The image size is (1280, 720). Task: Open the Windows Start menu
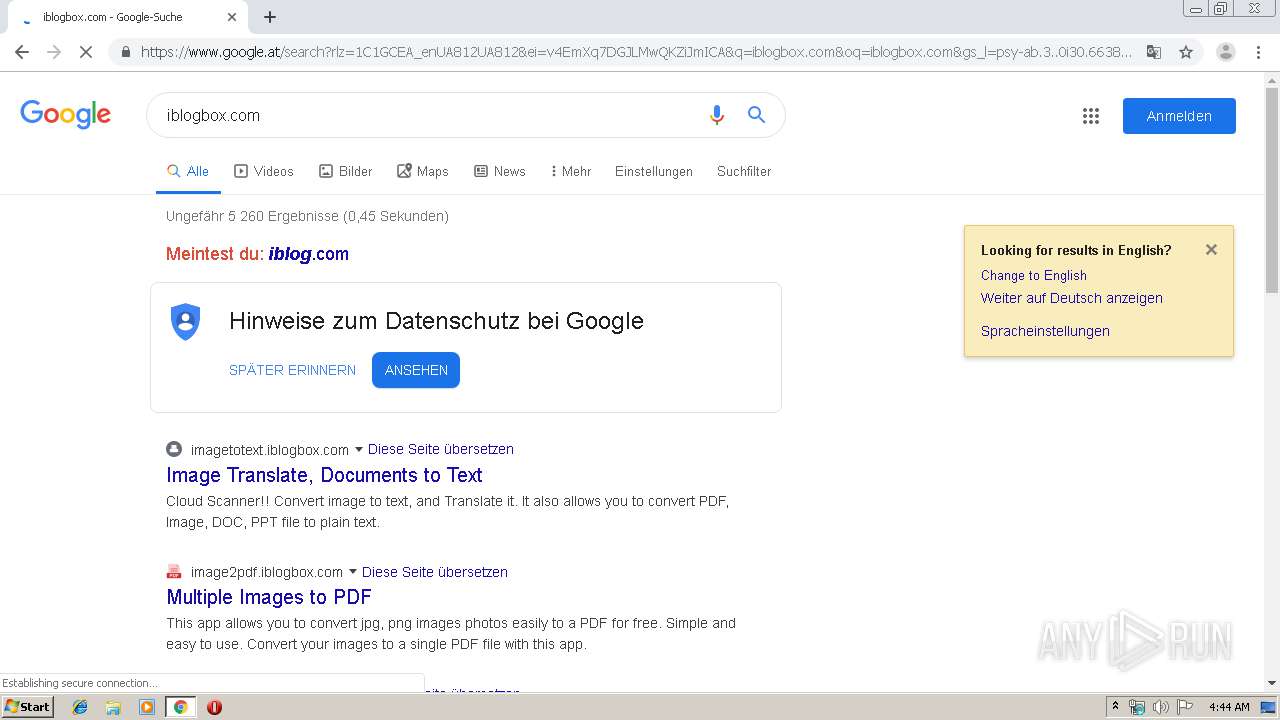[x=27, y=707]
